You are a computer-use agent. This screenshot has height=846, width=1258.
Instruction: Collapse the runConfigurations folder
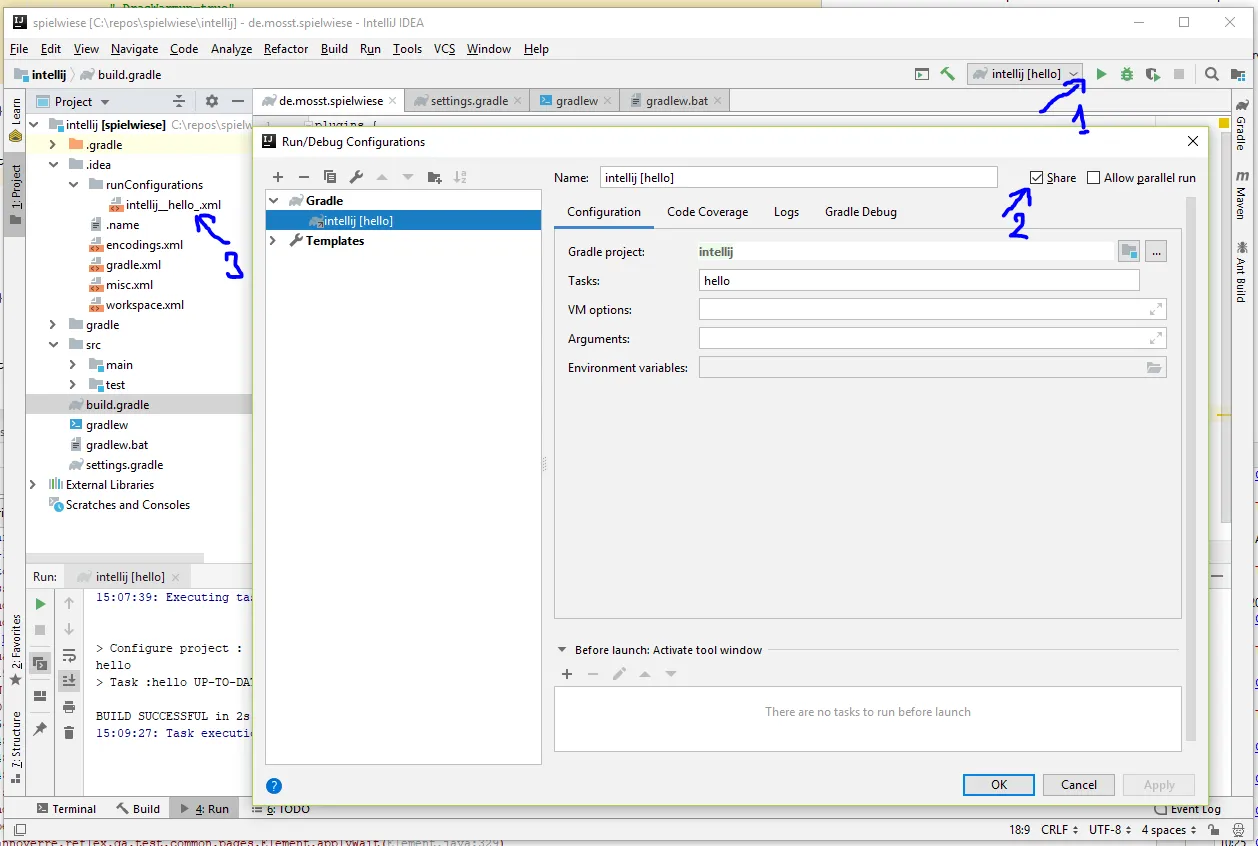(73, 185)
